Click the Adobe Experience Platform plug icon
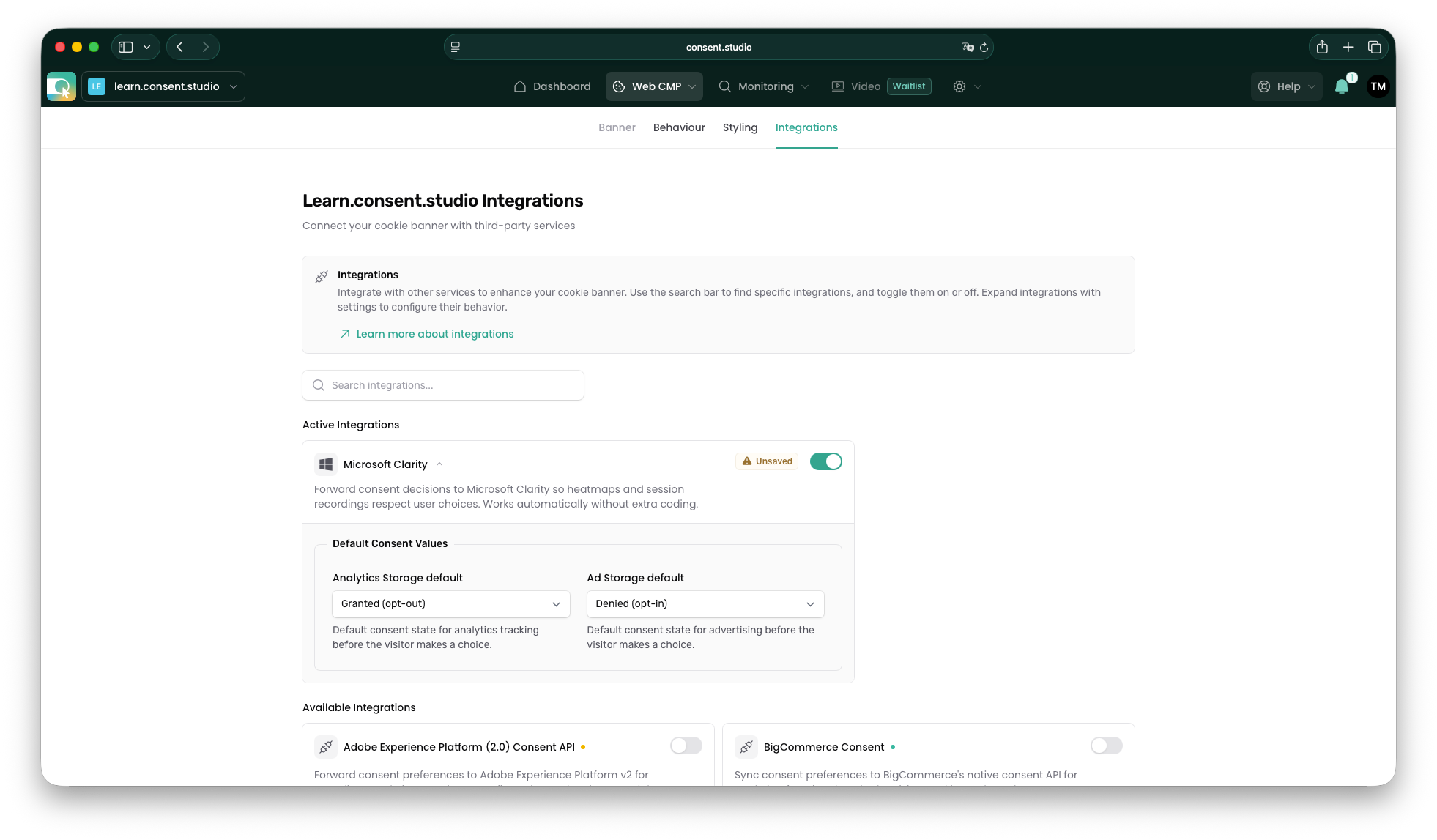Viewport: 1437px width, 840px height. (x=326, y=747)
